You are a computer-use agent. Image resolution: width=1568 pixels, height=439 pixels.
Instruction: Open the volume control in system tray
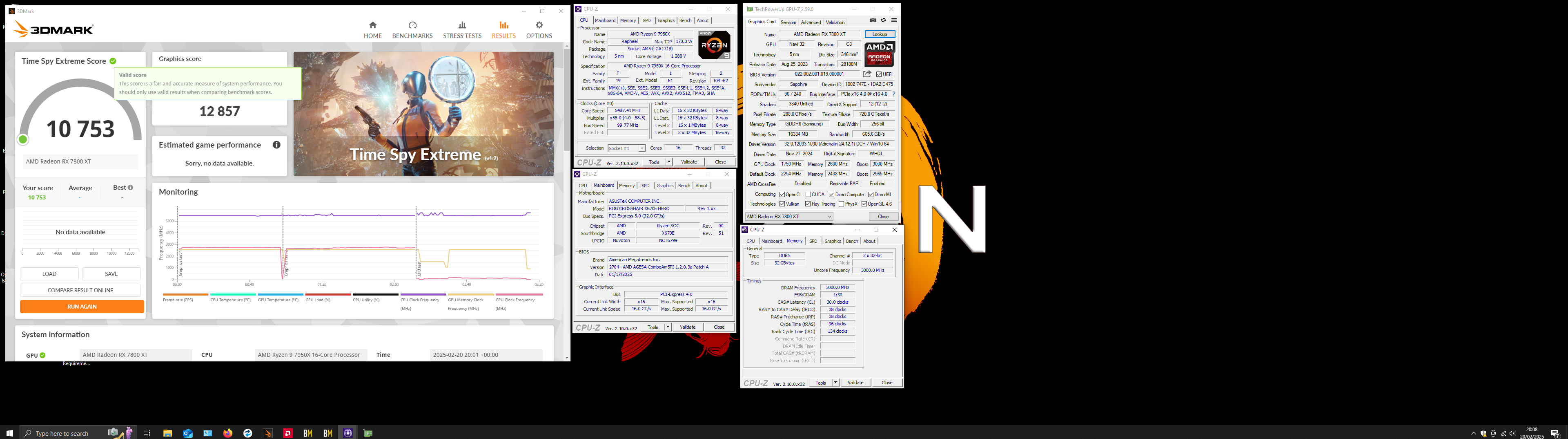tap(1512, 434)
